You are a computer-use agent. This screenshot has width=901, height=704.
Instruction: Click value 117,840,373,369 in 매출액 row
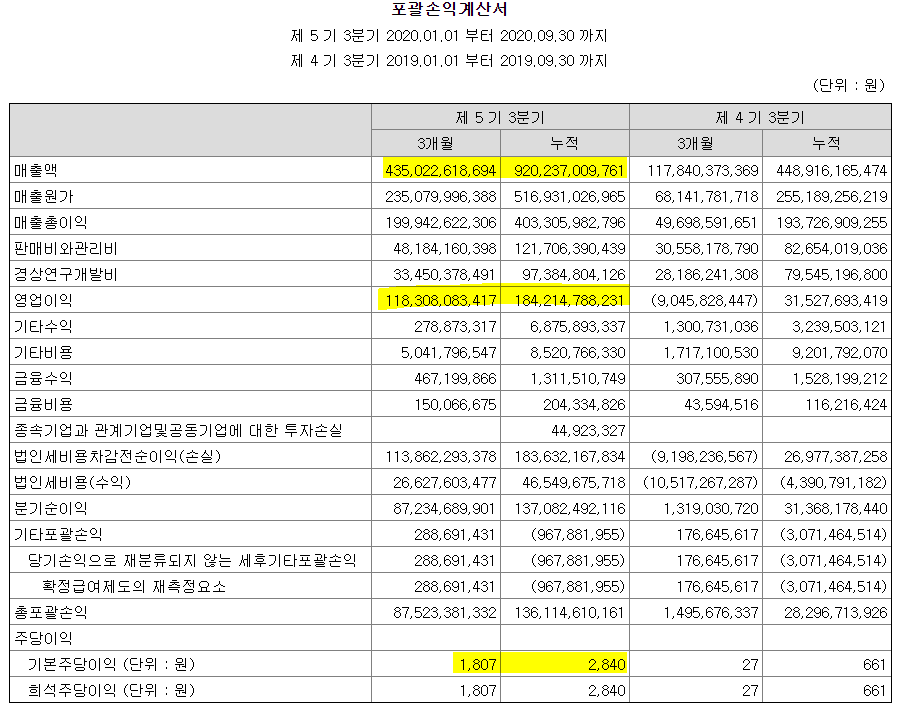(703, 171)
